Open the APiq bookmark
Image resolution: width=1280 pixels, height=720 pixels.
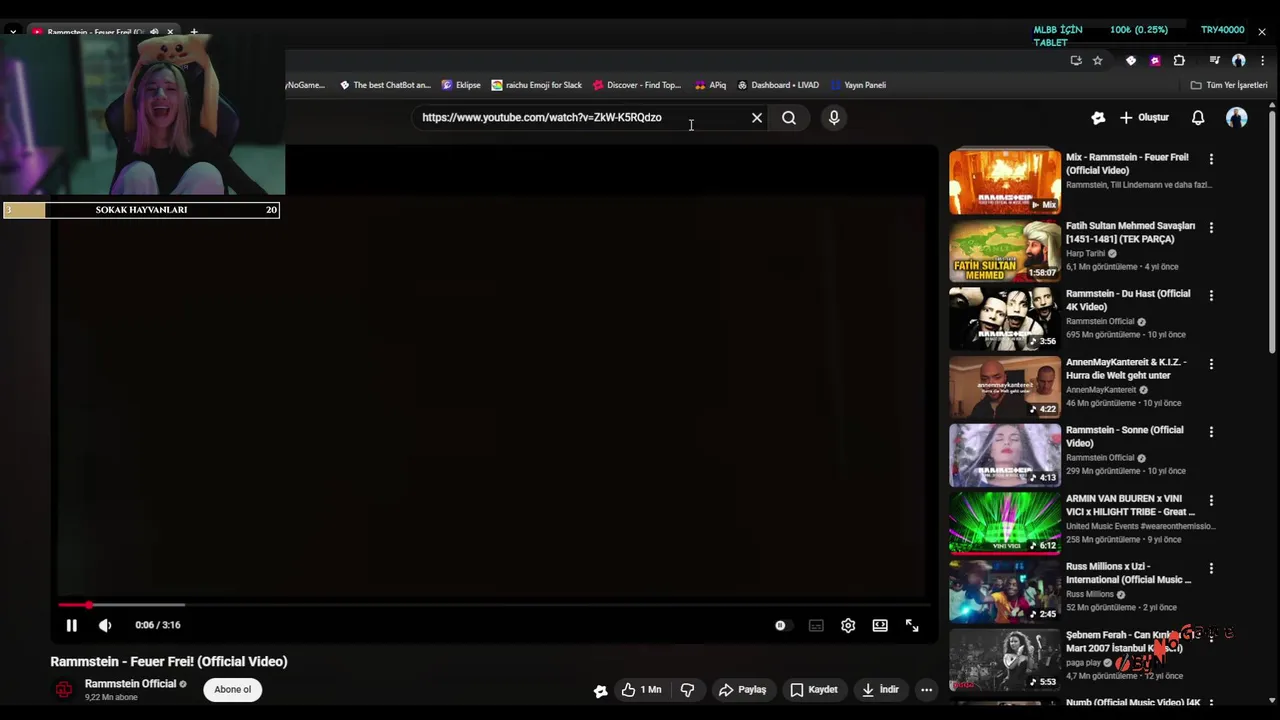click(x=710, y=85)
